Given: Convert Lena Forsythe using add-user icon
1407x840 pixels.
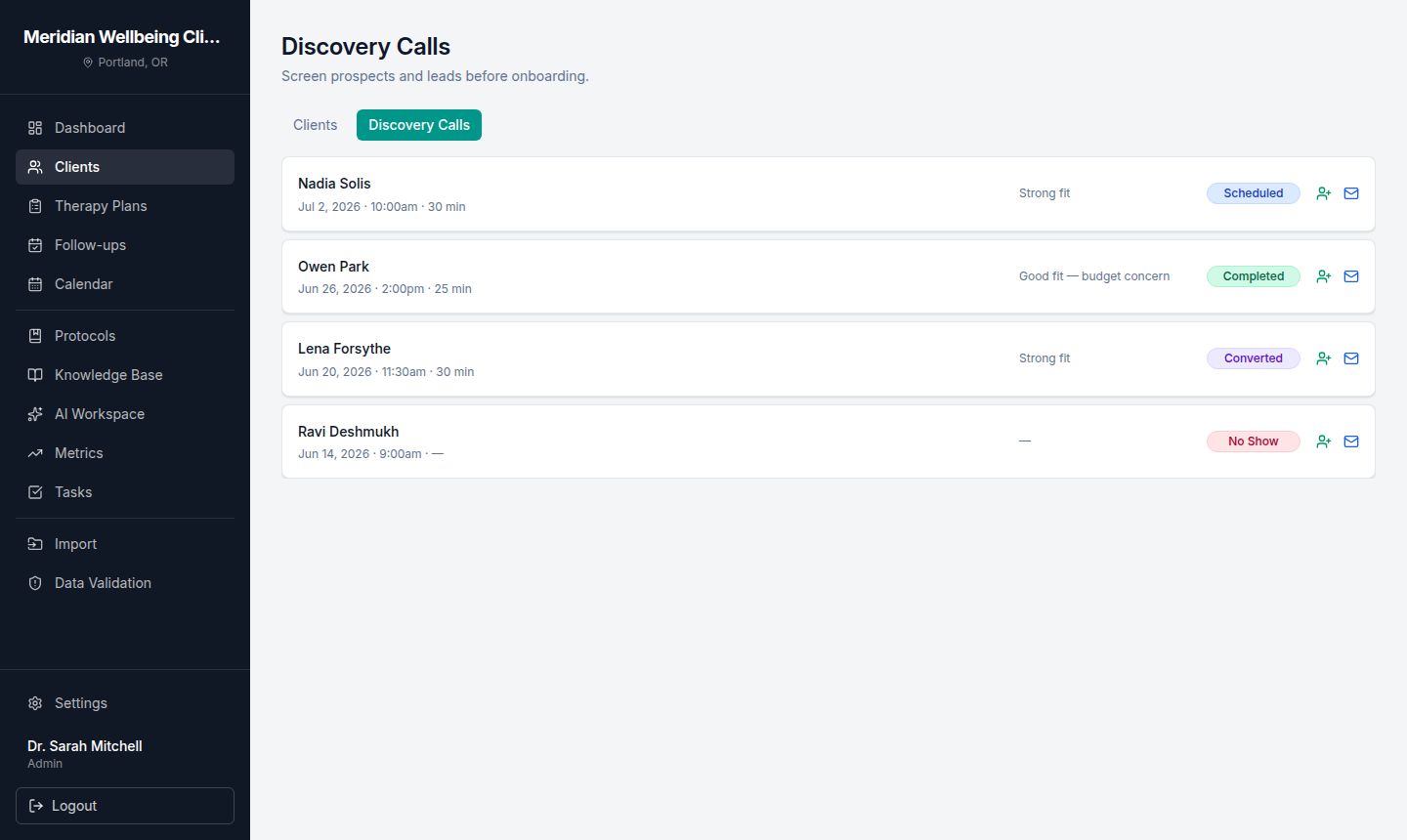Looking at the screenshot, I should [x=1324, y=358].
